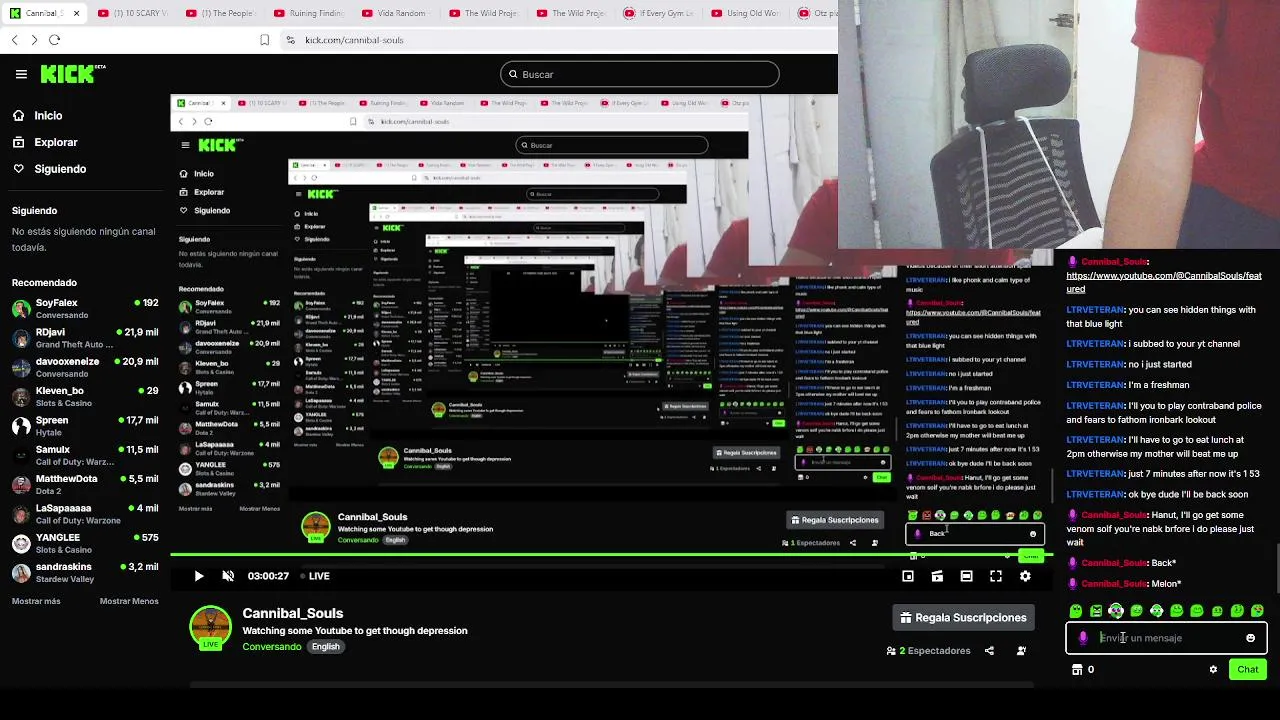
Task: Click the chat message input field
Action: 1166,638
